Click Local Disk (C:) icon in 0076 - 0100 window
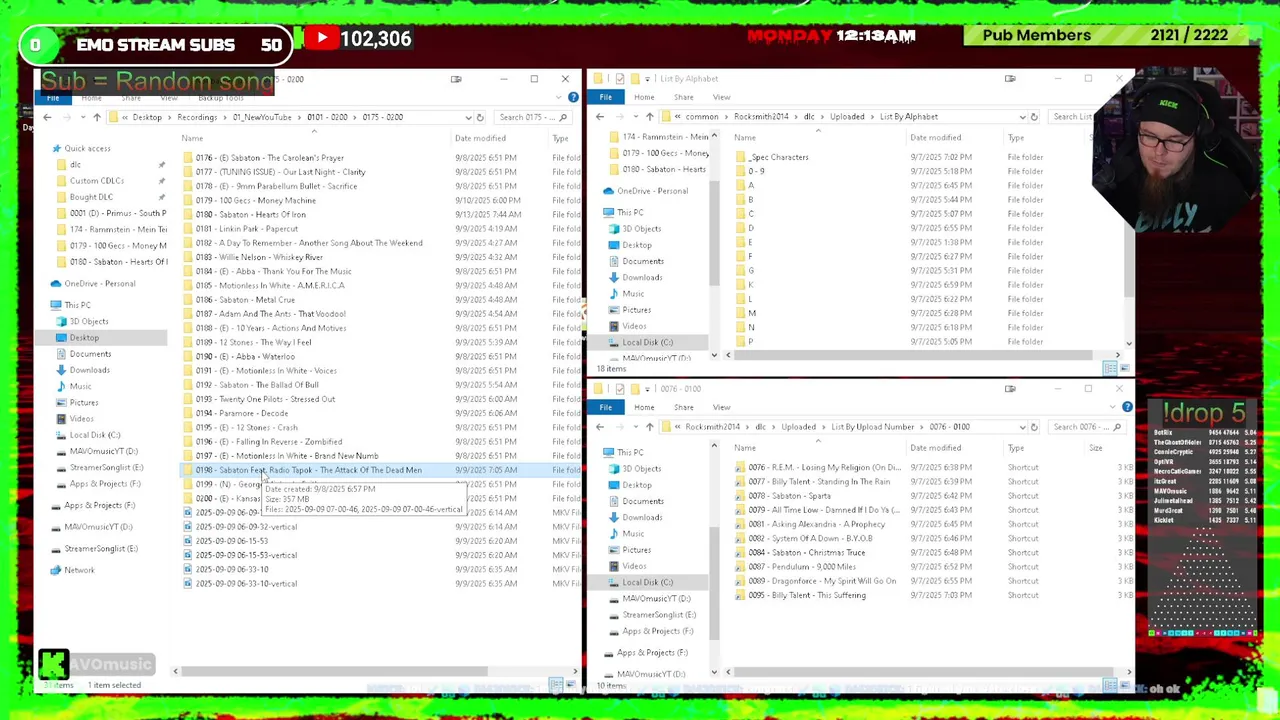Viewport: 1280px width, 720px height. coord(612,582)
